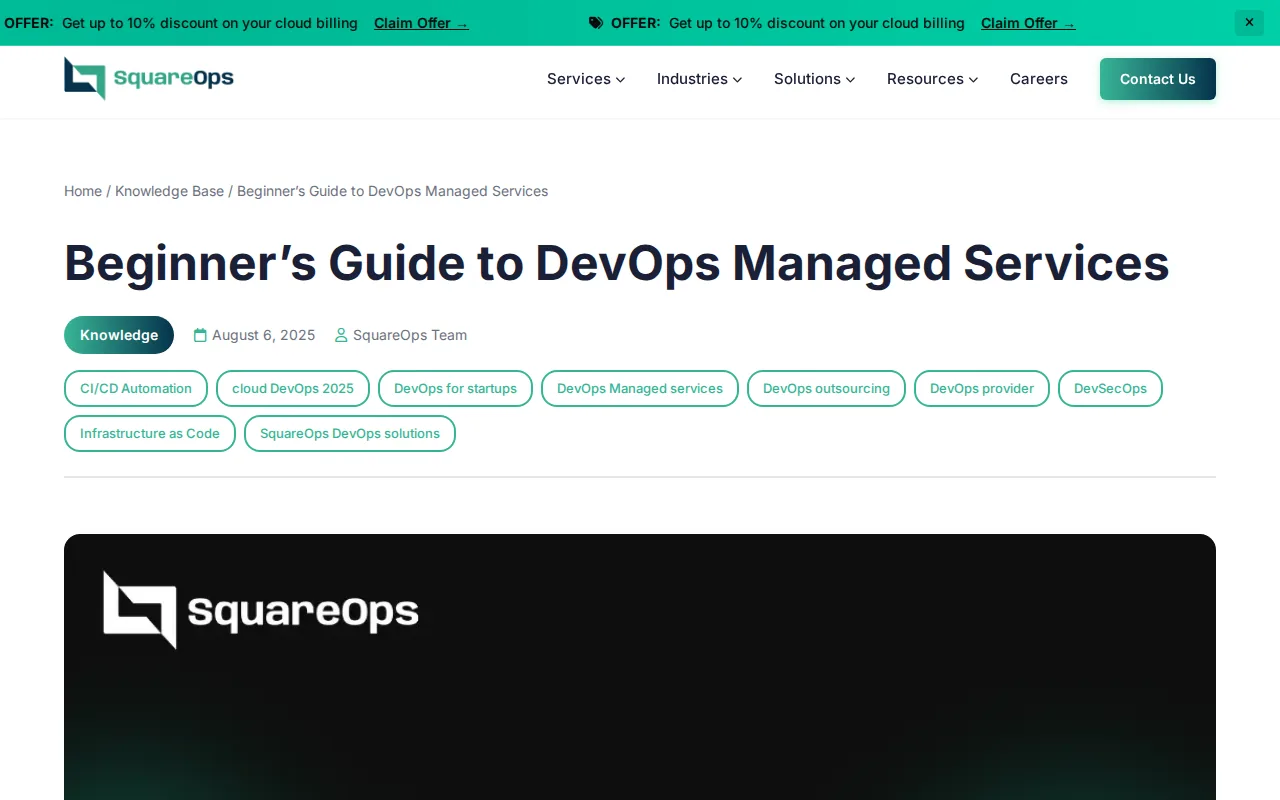
Task: Select the Infrastructure as Code tag
Action: click(150, 434)
